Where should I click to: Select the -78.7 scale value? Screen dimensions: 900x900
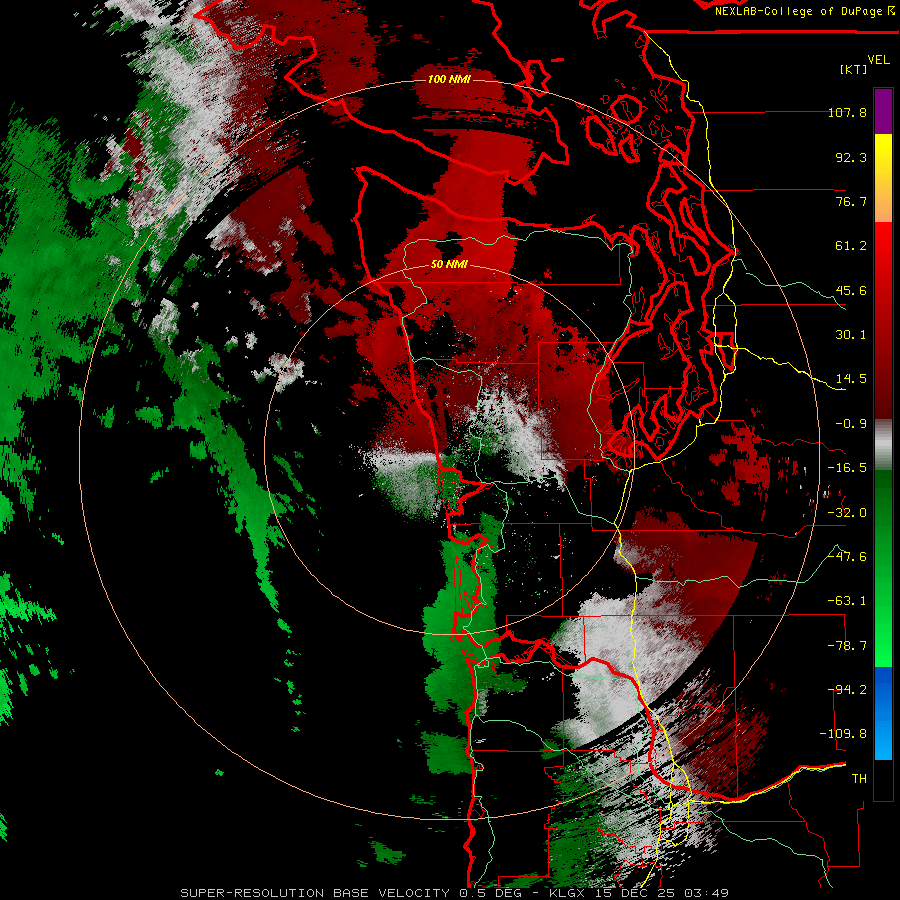click(x=847, y=646)
